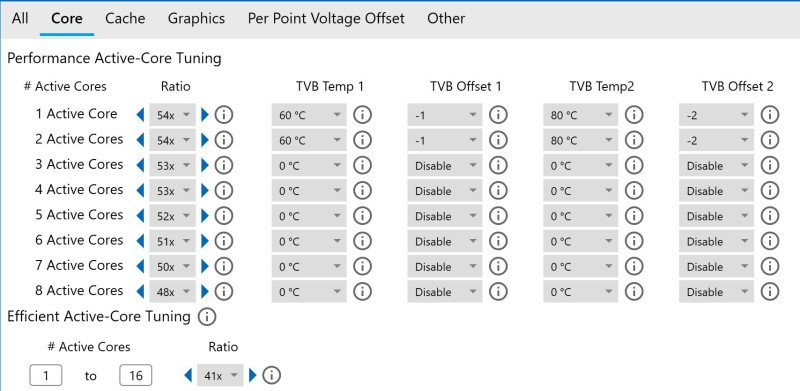Screen dimensions: 800x391
Task: Switch to the Cache tab
Action: pos(125,18)
